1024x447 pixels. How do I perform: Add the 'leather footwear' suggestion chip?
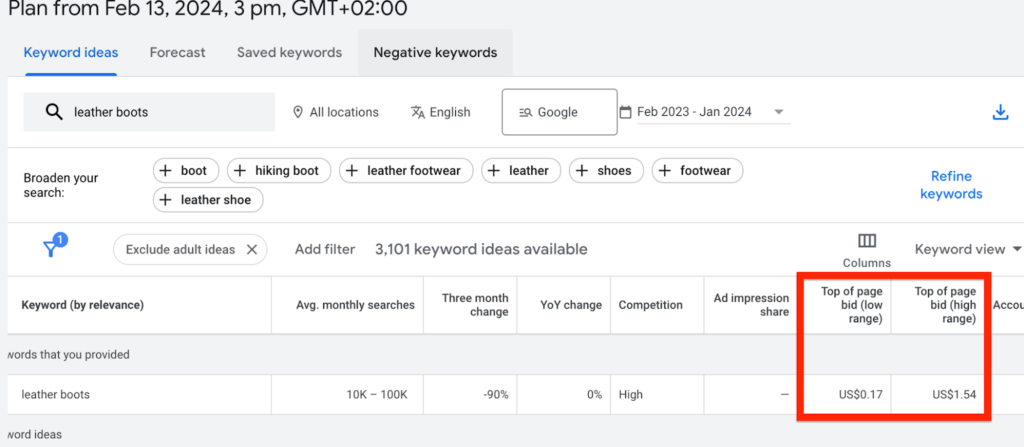(x=404, y=171)
